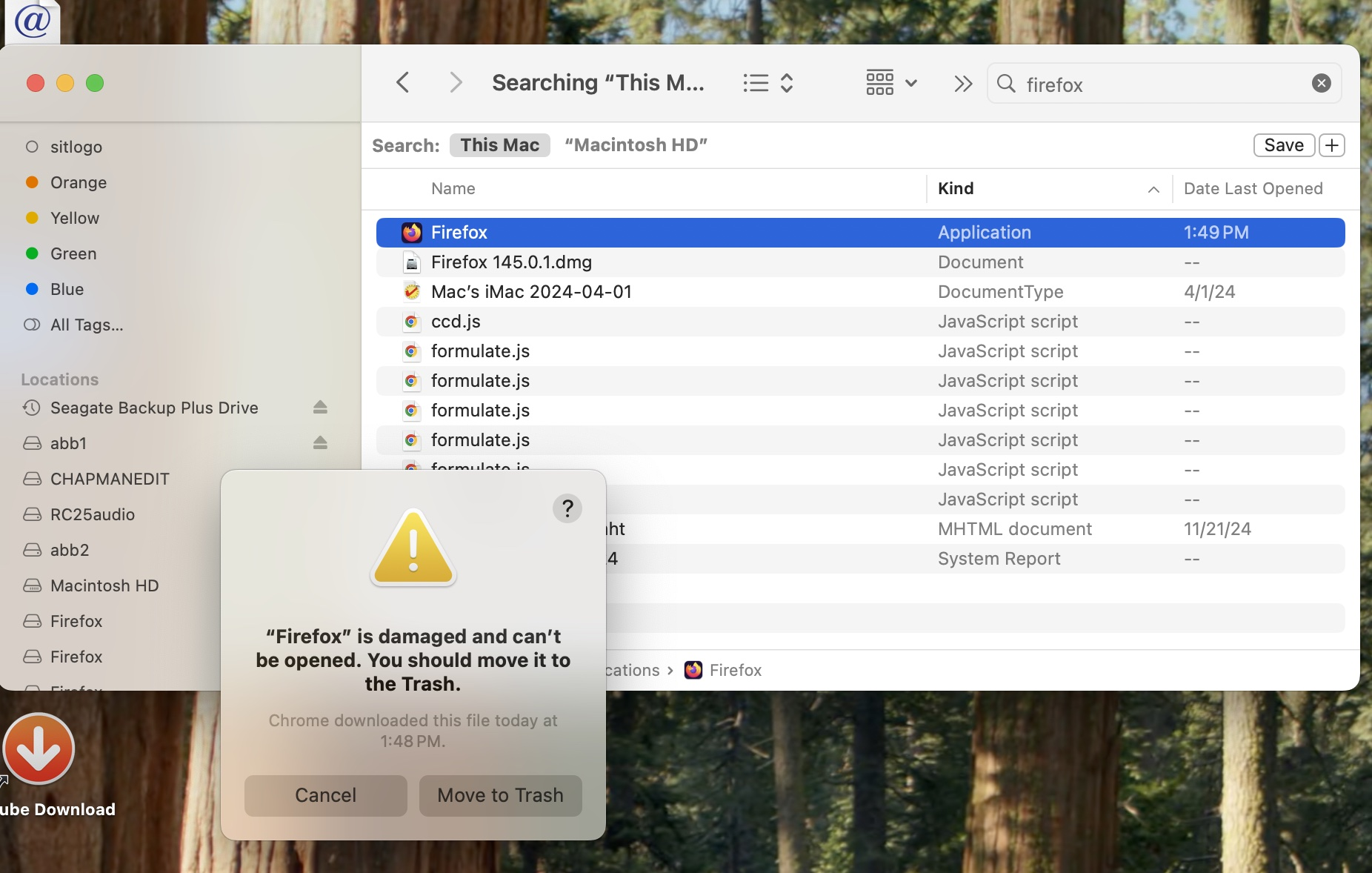Open the sitlogo tag in sidebar
Screen dimensions: 1372x873
point(76,147)
